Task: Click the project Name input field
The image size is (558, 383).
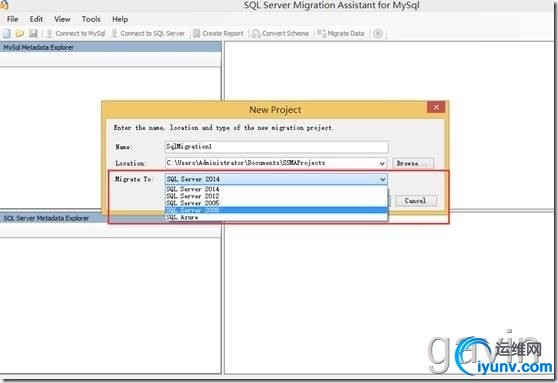Action: (x=277, y=147)
